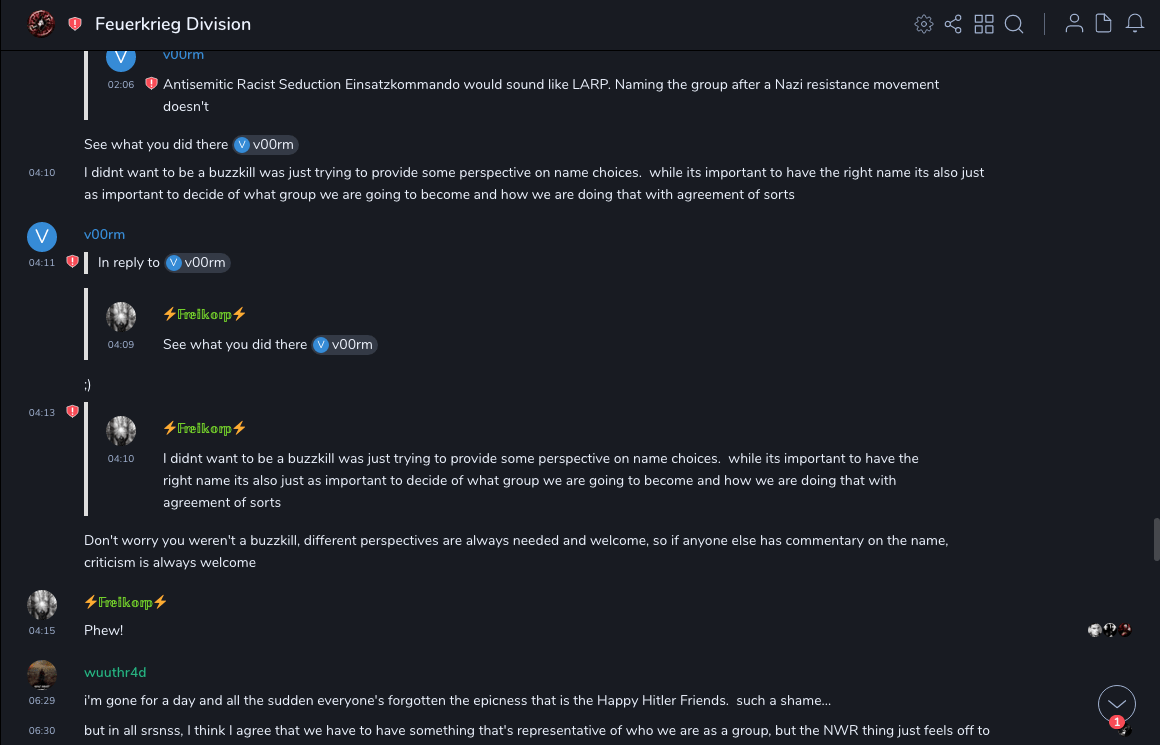Click the blue v00rm avatar at 04:11 message
The width and height of the screenshot is (1160, 745).
point(42,237)
